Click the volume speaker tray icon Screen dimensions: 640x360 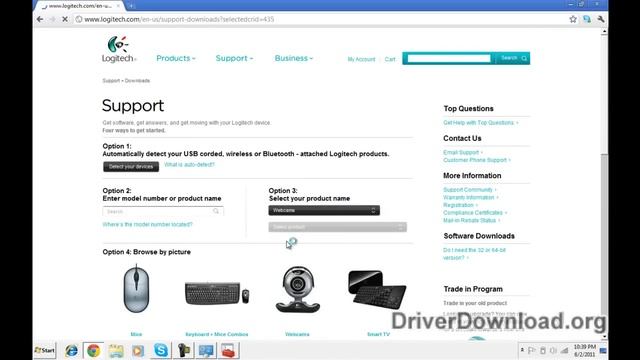tap(553, 350)
